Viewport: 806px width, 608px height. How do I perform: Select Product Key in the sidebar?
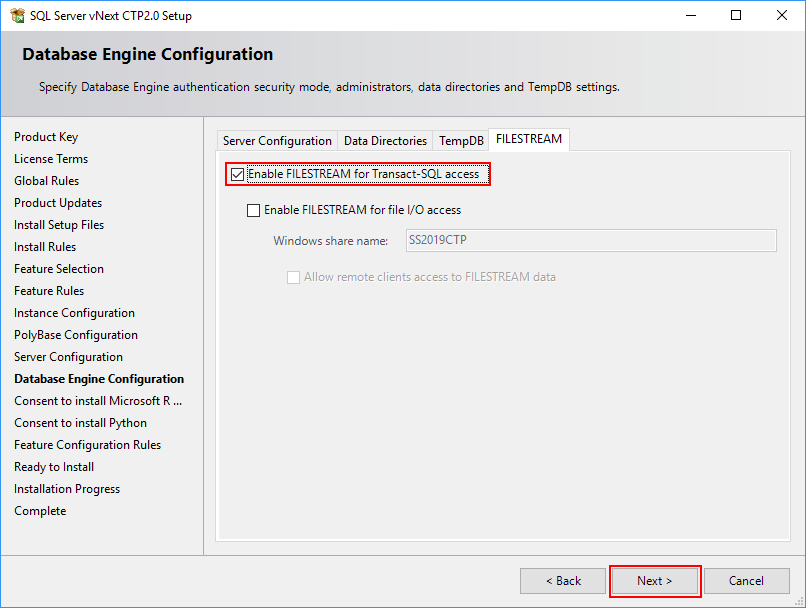[46, 136]
